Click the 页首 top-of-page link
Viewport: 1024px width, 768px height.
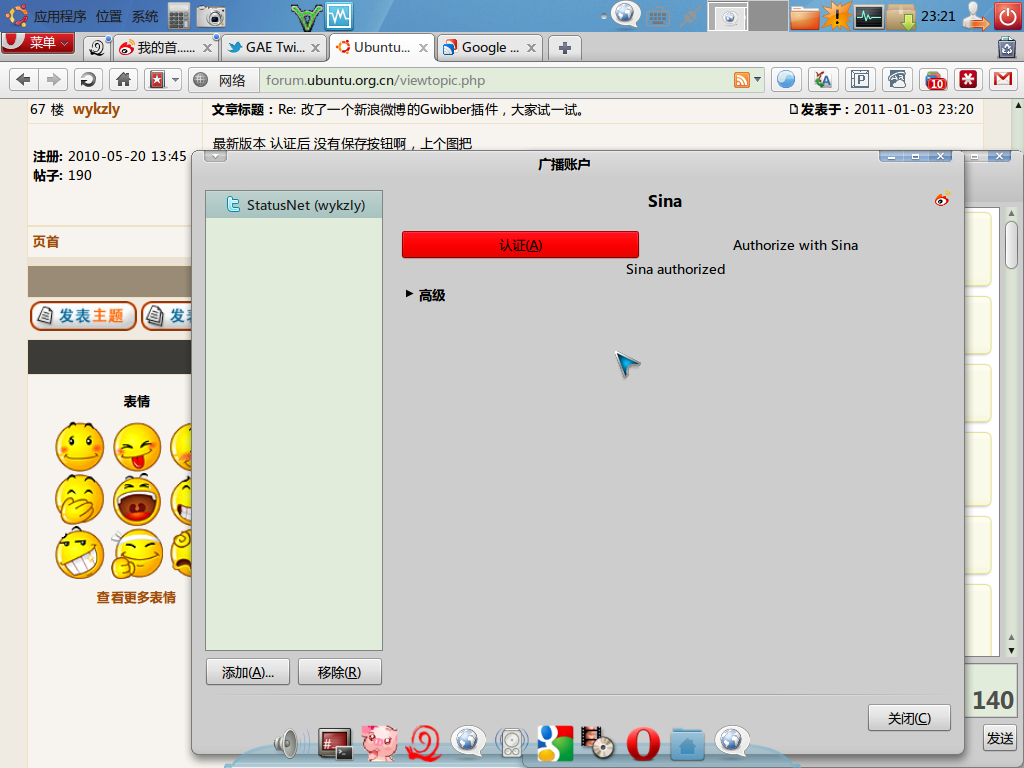click(x=46, y=242)
